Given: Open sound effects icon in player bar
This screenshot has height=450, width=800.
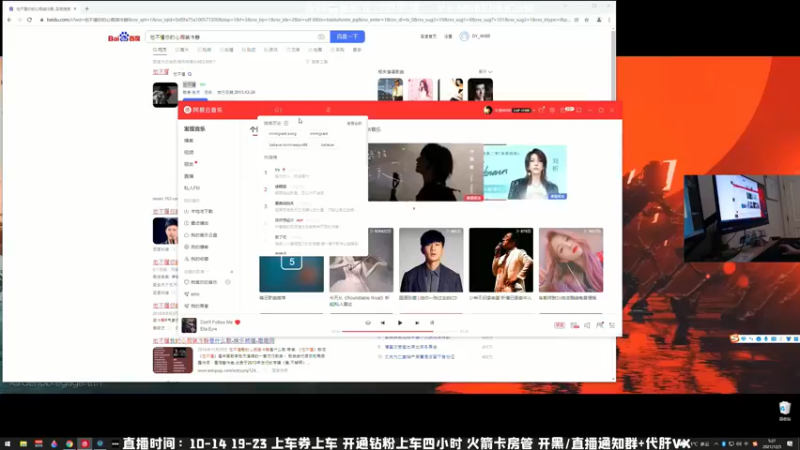Looking at the screenshot, I should pyautogui.click(x=574, y=325).
